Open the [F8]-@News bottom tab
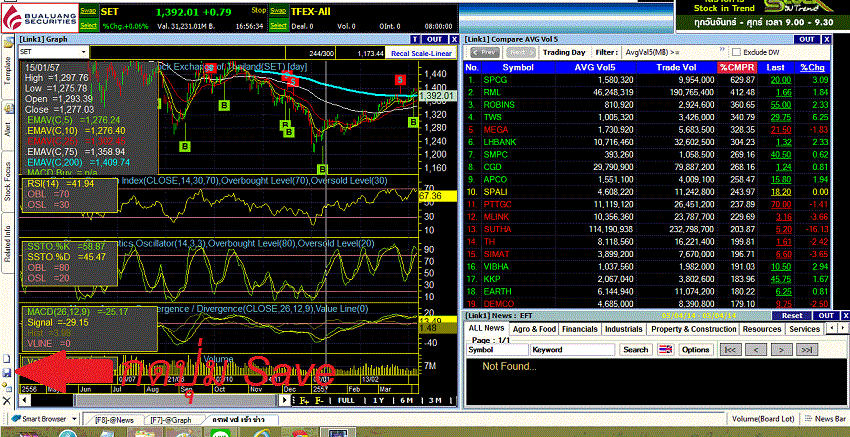Image resolution: width=850 pixels, height=437 pixels. click(x=113, y=420)
